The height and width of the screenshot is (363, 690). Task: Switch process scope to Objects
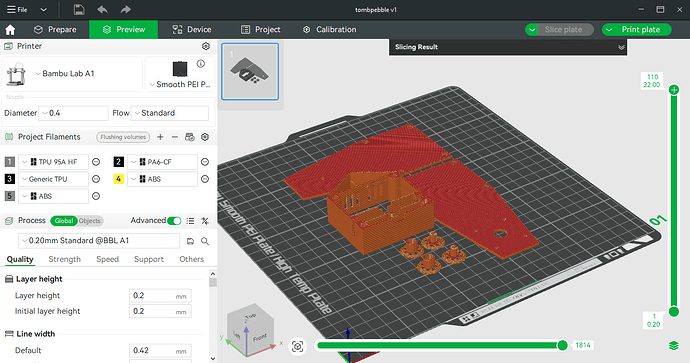(x=90, y=221)
